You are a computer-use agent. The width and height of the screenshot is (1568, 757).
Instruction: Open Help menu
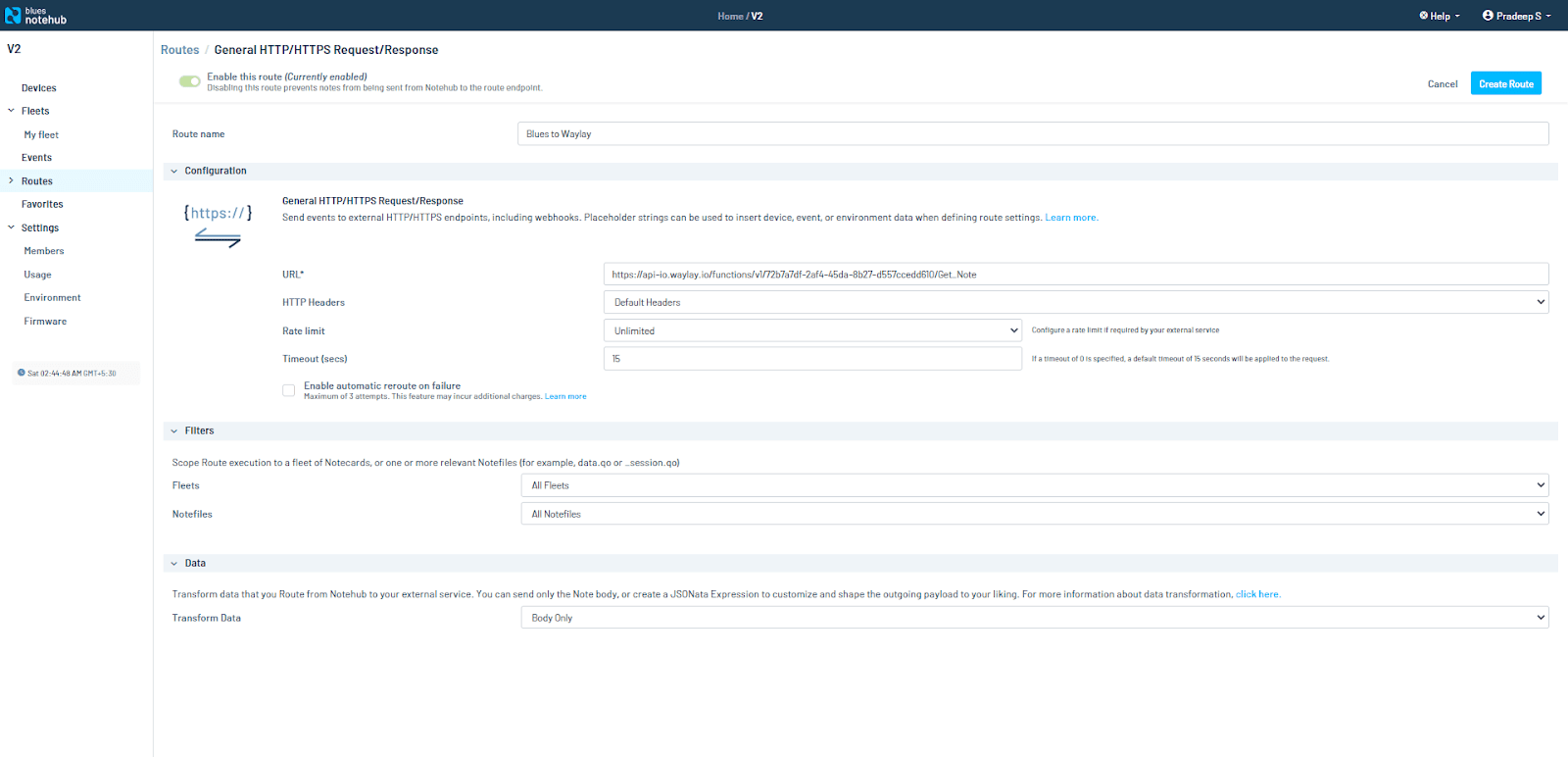[x=1440, y=16]
